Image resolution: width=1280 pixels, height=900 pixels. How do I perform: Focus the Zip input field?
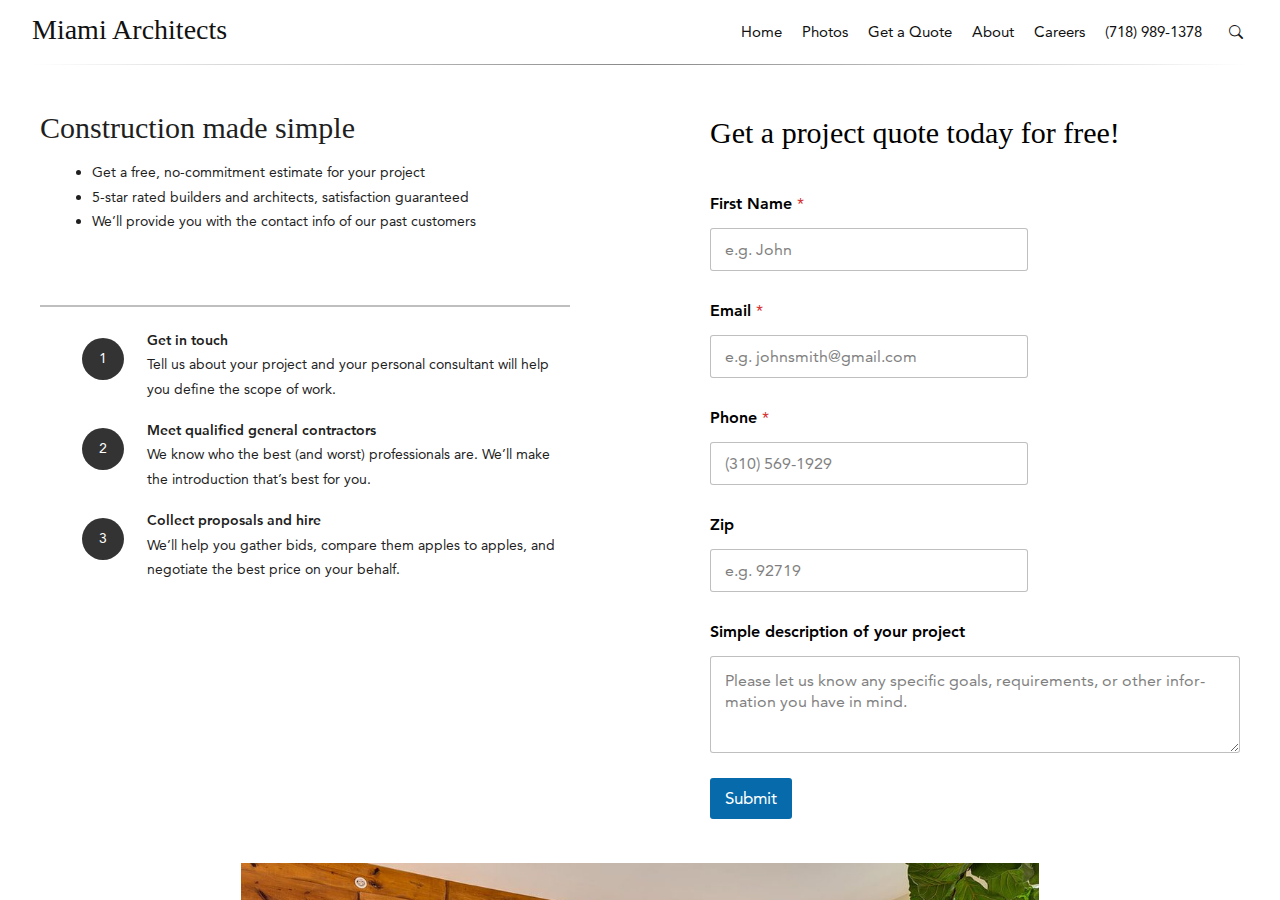(x=869, y=570)
